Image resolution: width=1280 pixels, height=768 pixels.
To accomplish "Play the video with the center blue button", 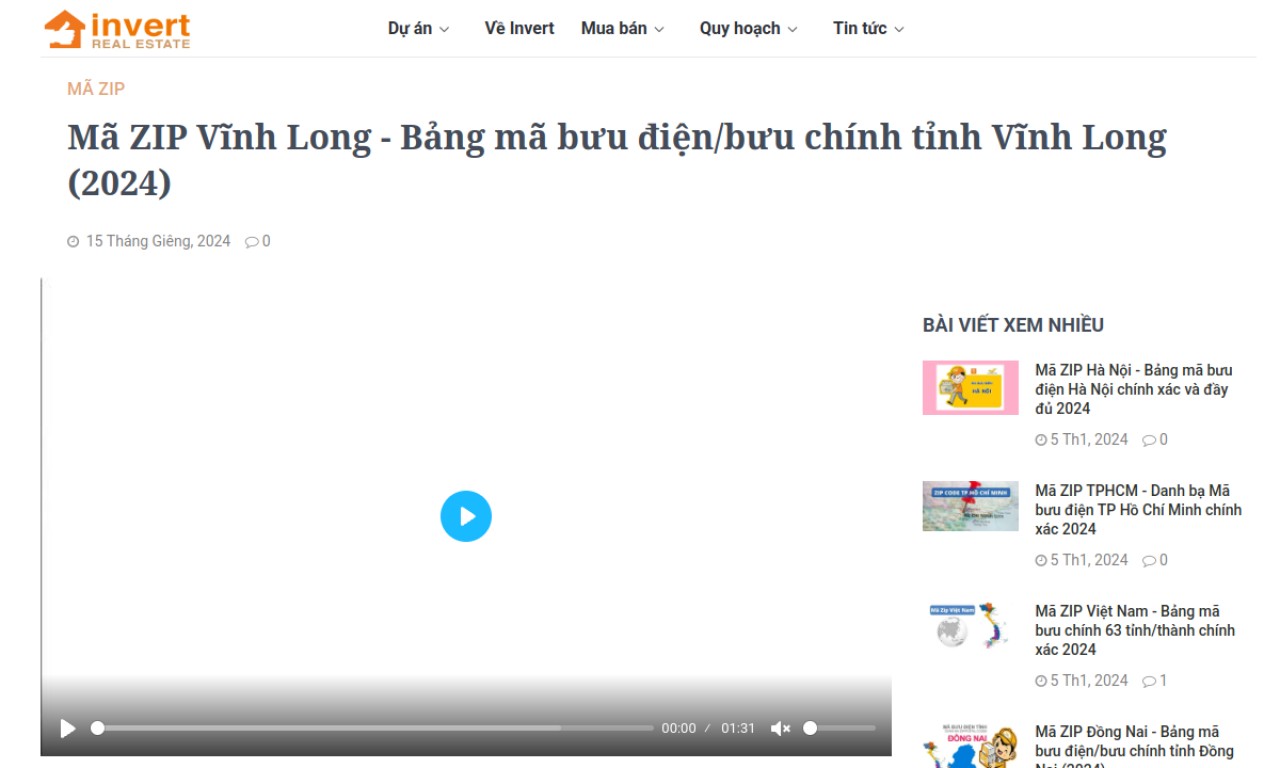I will (466, 516).
